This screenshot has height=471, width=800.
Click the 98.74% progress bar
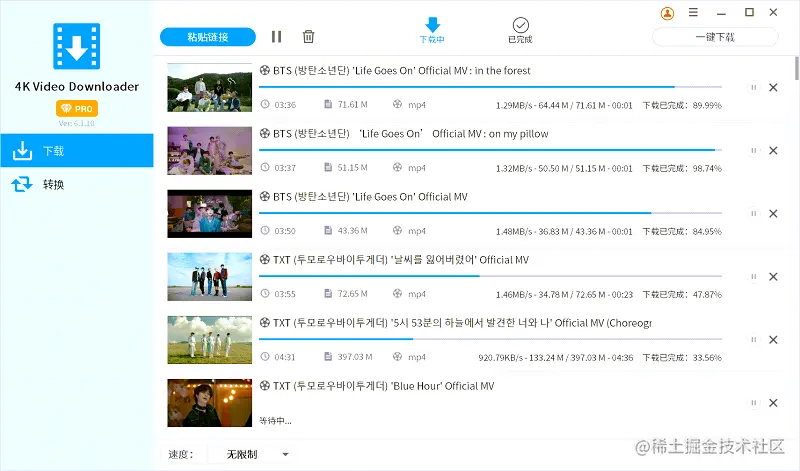coord(490,150)
